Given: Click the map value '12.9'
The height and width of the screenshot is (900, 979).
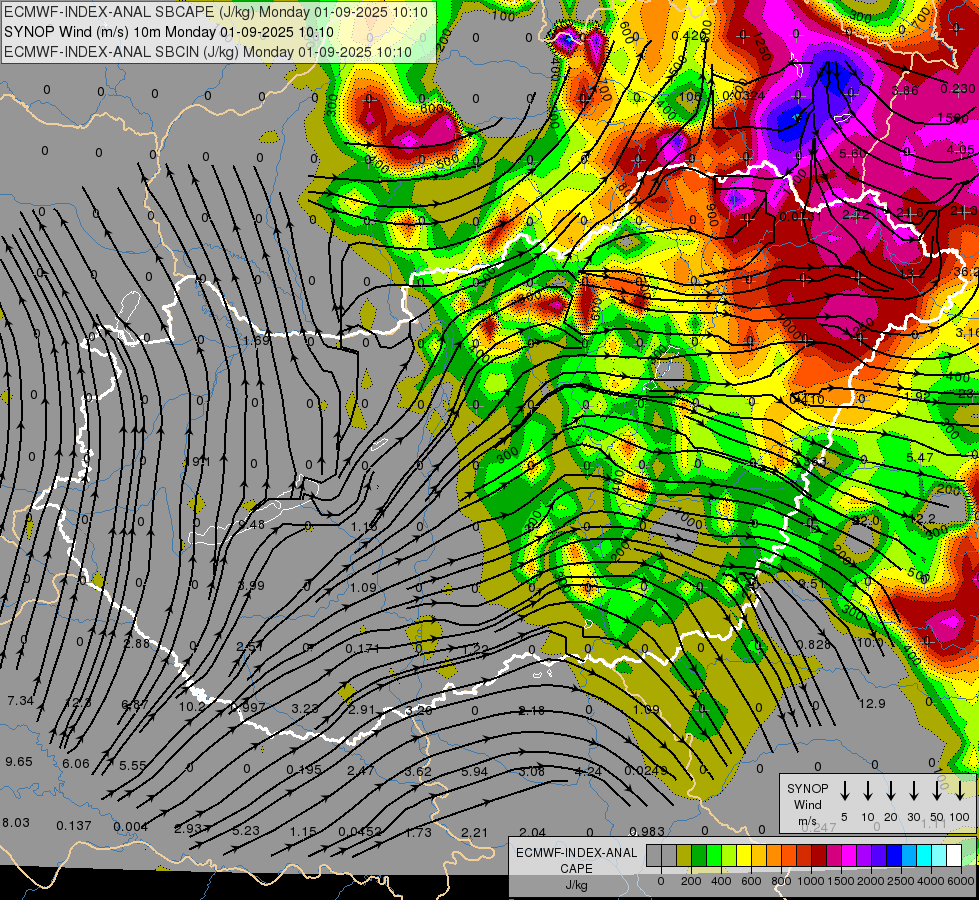Looking at the screenshot, I should tap(872, 703).
